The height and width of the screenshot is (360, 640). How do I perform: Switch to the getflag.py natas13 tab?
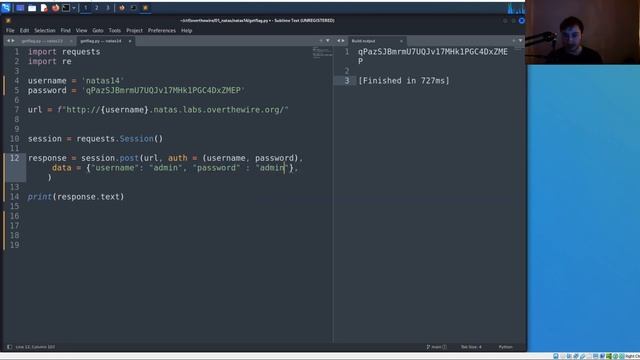(x=42, y=41)
